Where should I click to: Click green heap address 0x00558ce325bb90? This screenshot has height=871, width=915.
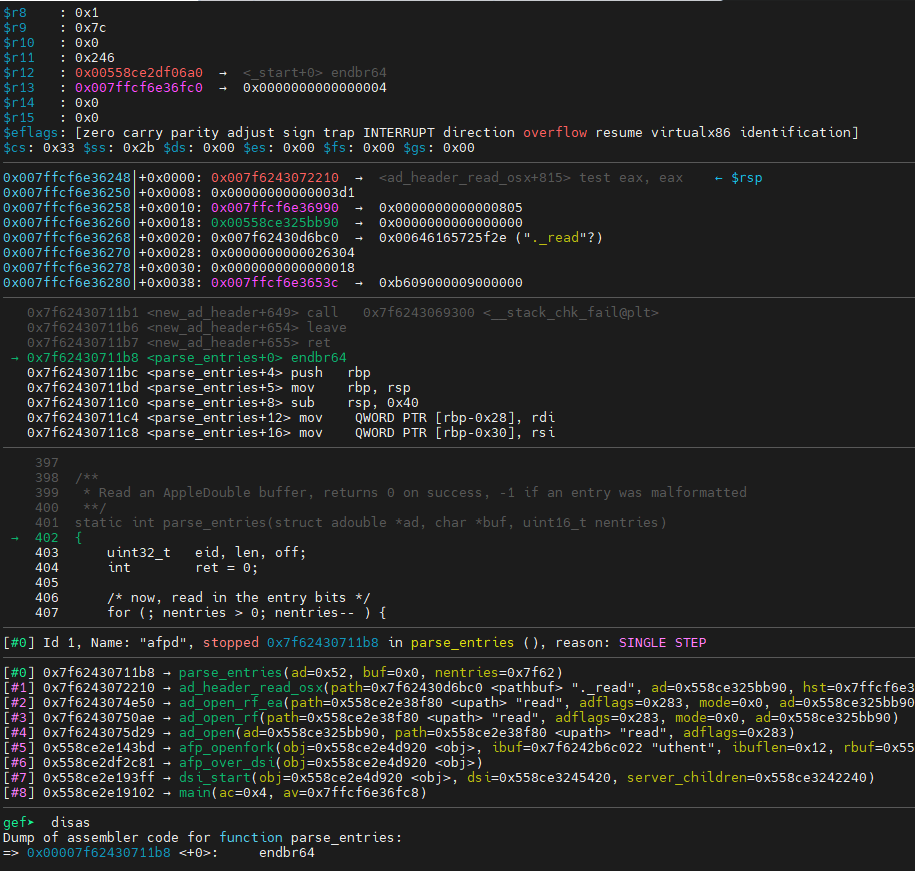pyautogui.click(x=275, y=223)
